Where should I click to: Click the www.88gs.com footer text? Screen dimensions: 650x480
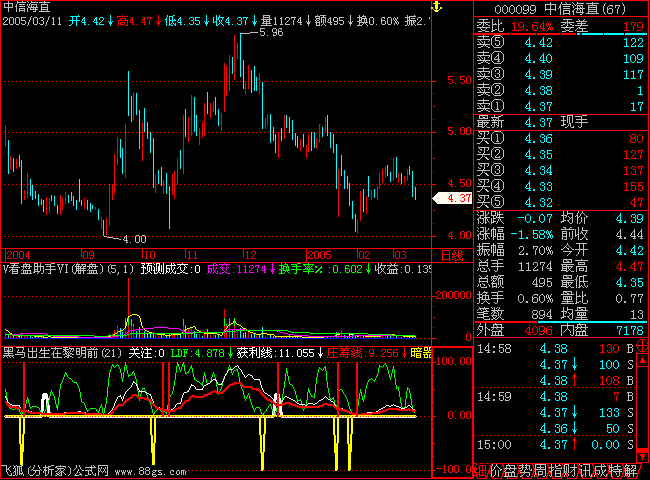click(150, 472)
